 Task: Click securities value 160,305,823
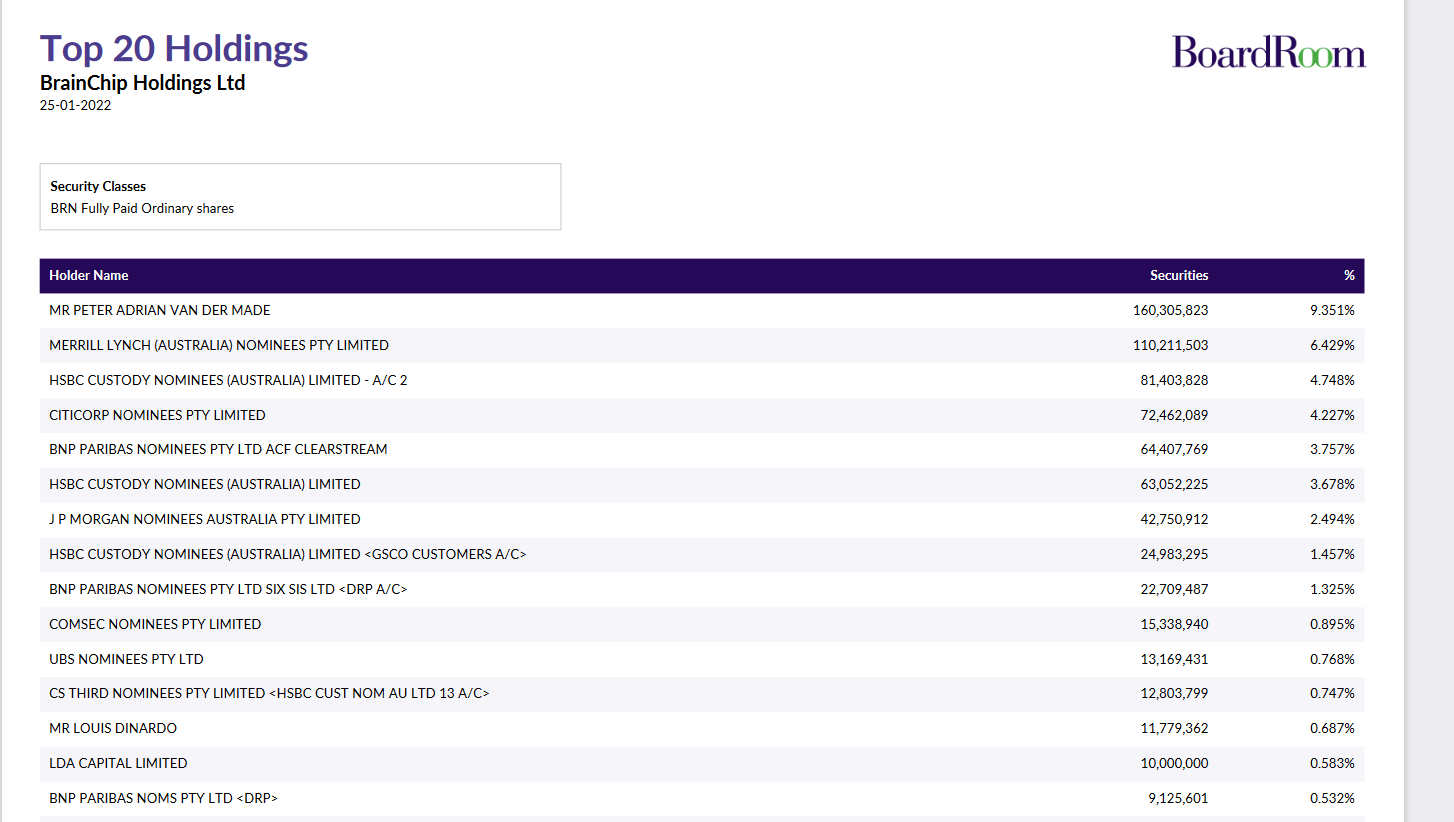(1170, 311)
